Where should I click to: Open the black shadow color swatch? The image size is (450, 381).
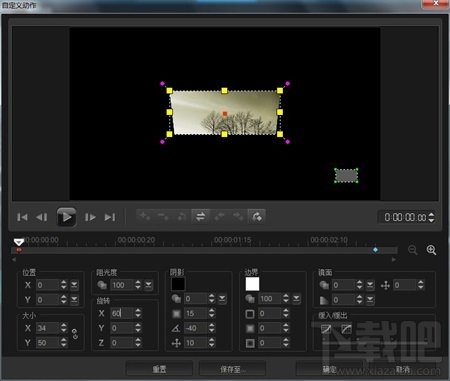(178, 284)
